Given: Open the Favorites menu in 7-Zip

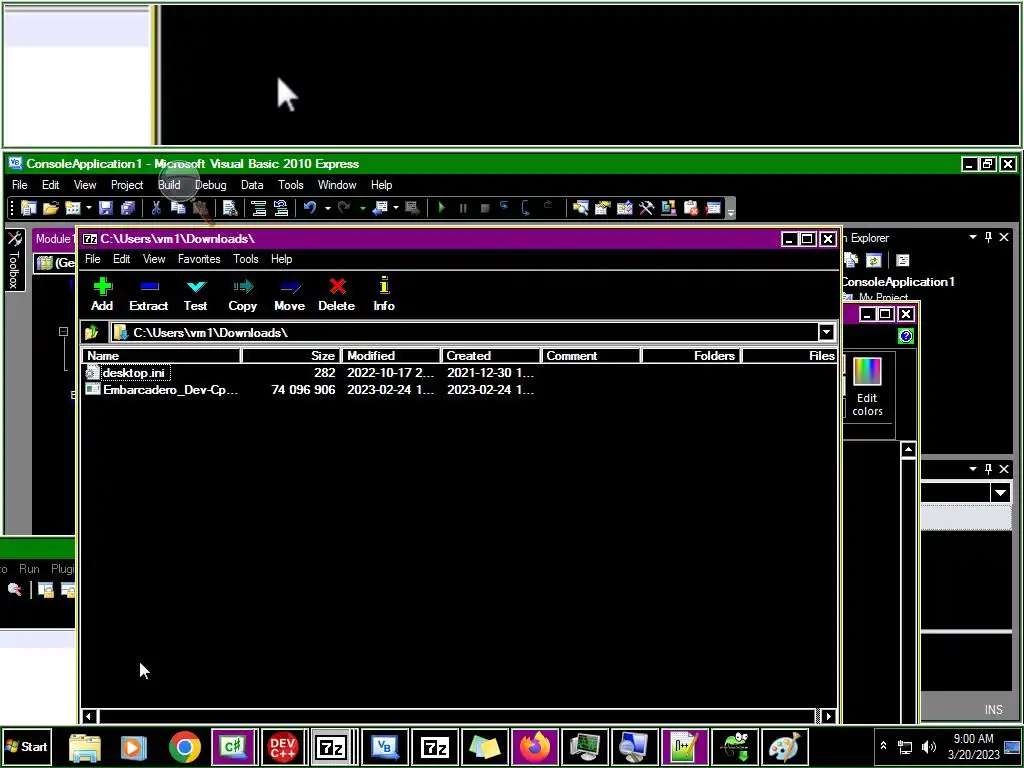Looking at the screenshot, I should (199, 259).
